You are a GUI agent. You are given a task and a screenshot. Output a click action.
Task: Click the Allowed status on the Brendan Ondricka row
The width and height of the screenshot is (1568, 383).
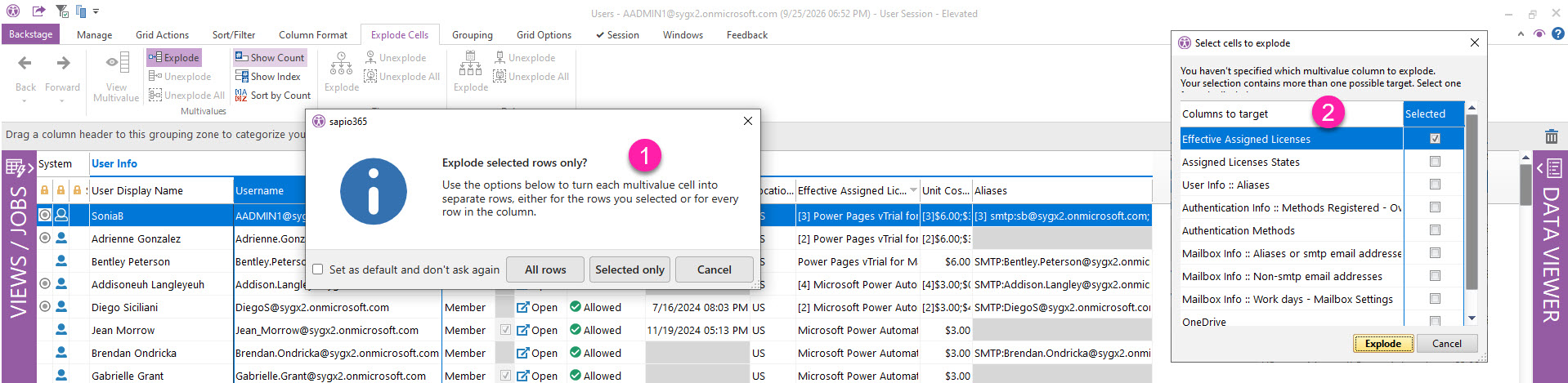pyautogui.click(x=595, y=353)
